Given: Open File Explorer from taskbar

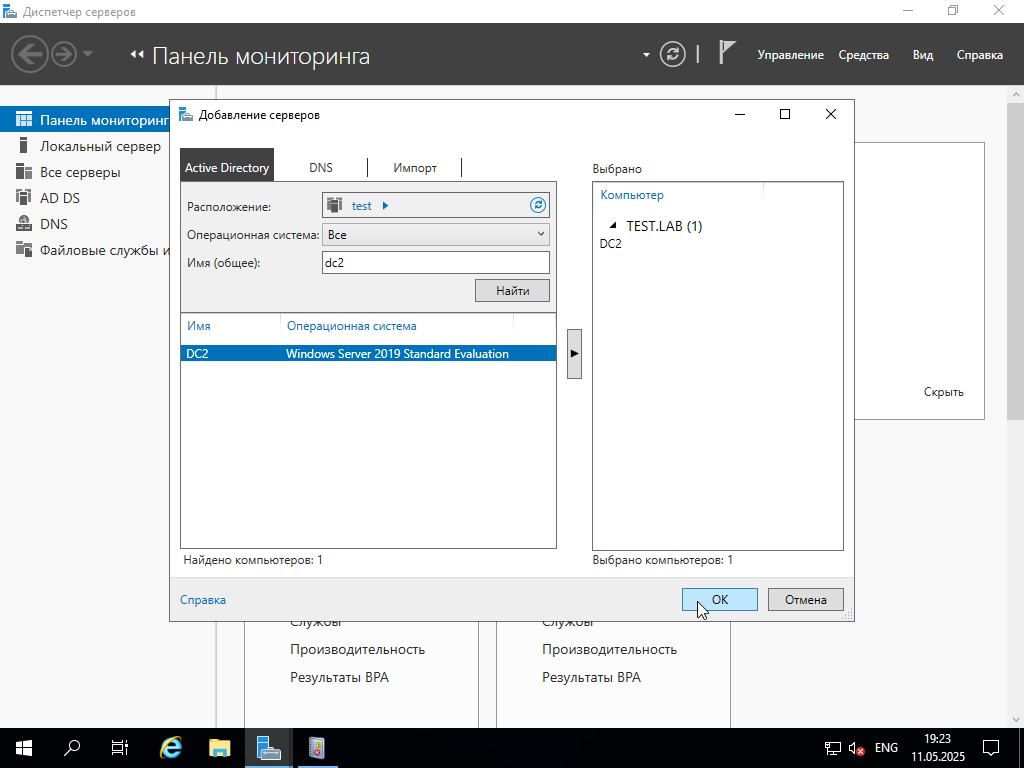Looking at the screenshot, I should tap(219, 748).
